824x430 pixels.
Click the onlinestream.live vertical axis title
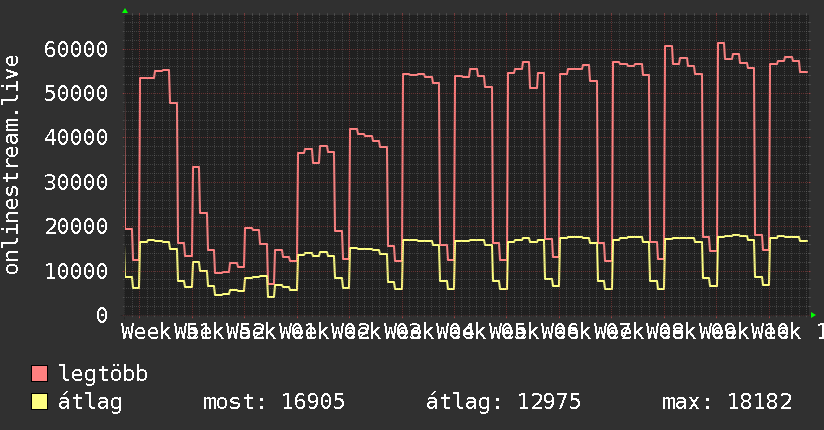pyautogui.click(x=12, y=164)
